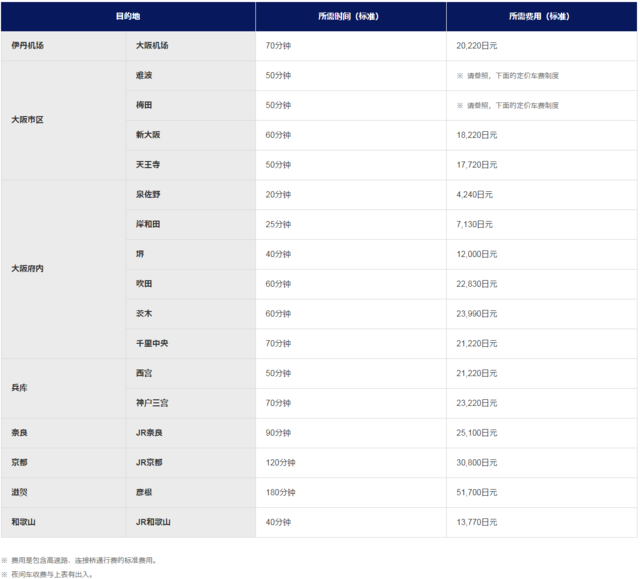Click the 所需时间（标准） column header

pos(350,16)
